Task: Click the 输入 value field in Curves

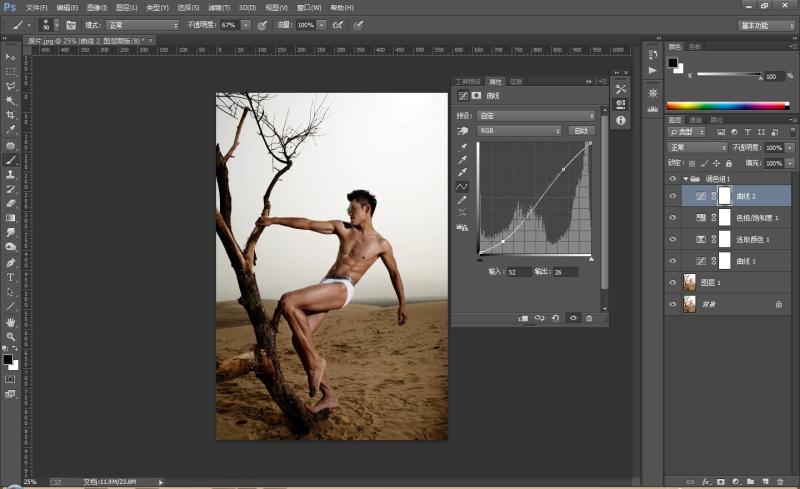Action: click(x=519, y=272)
